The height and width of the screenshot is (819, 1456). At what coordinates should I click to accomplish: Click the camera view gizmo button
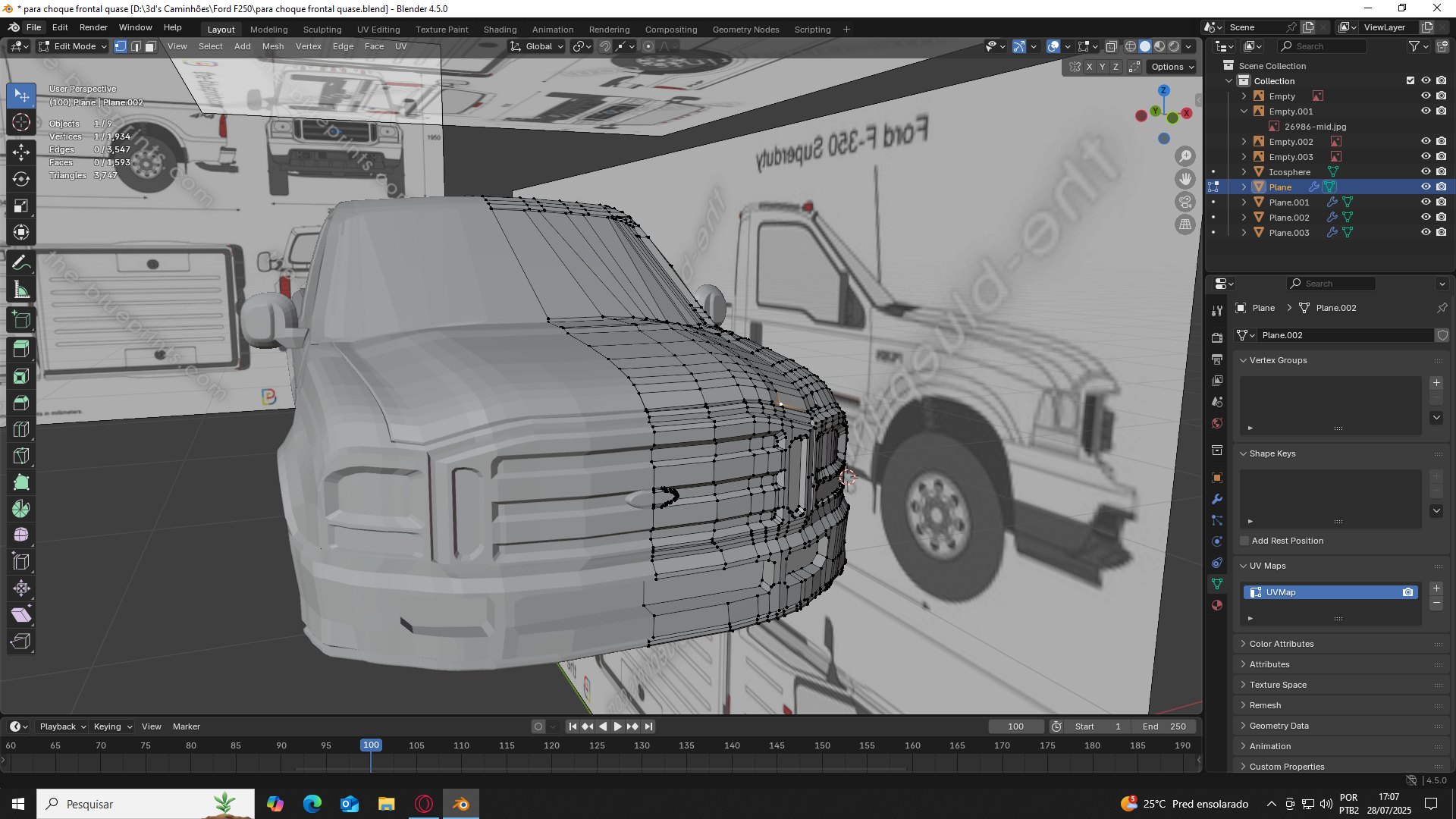coord(1185,202)
